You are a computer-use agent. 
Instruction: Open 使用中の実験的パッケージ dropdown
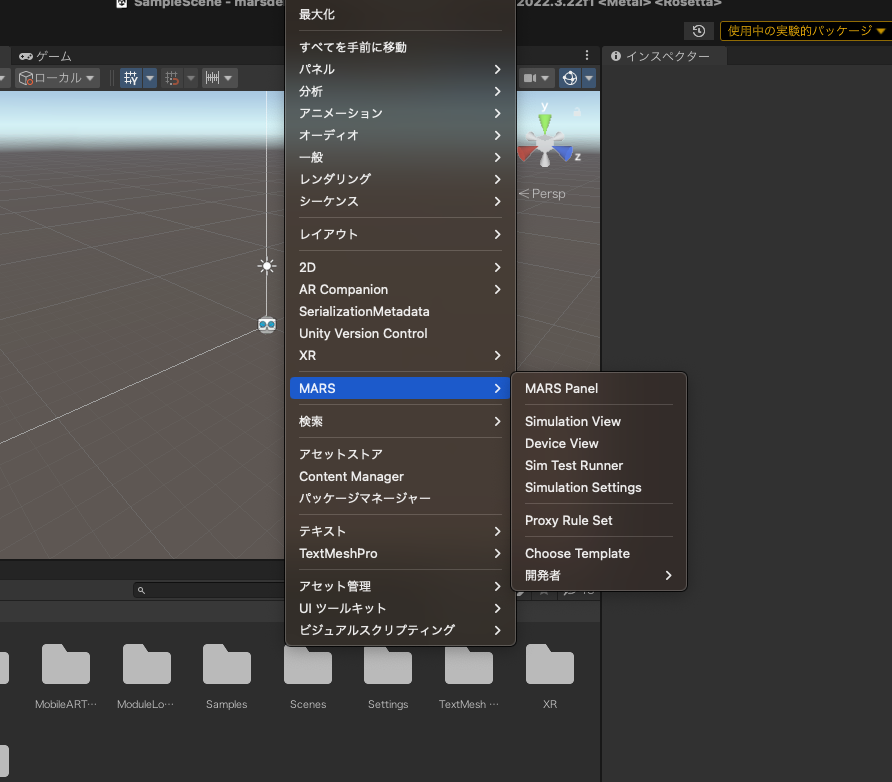(x=806, y=31)
